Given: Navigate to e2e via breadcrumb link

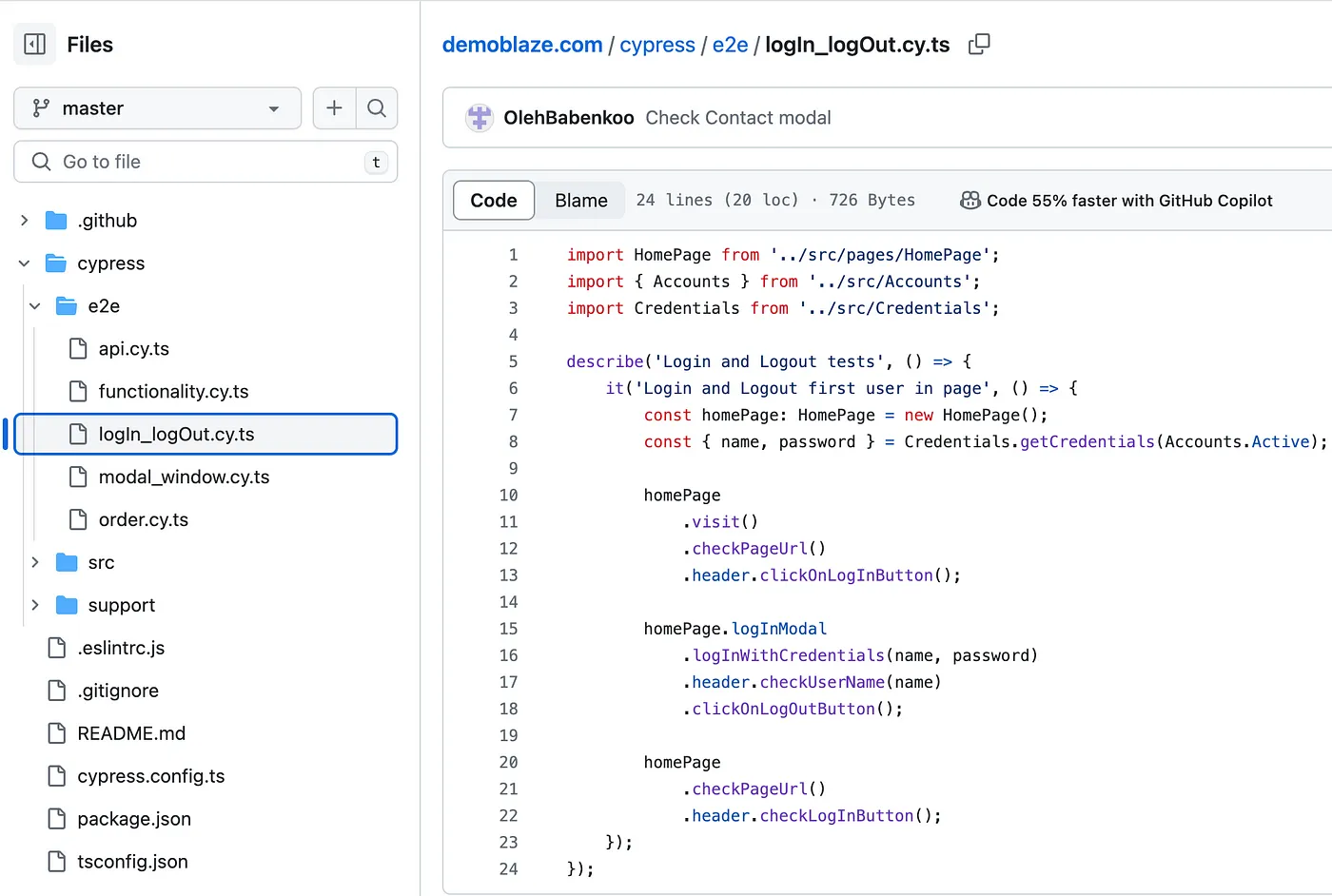Looking at the screenshot, I should (730, 44).
